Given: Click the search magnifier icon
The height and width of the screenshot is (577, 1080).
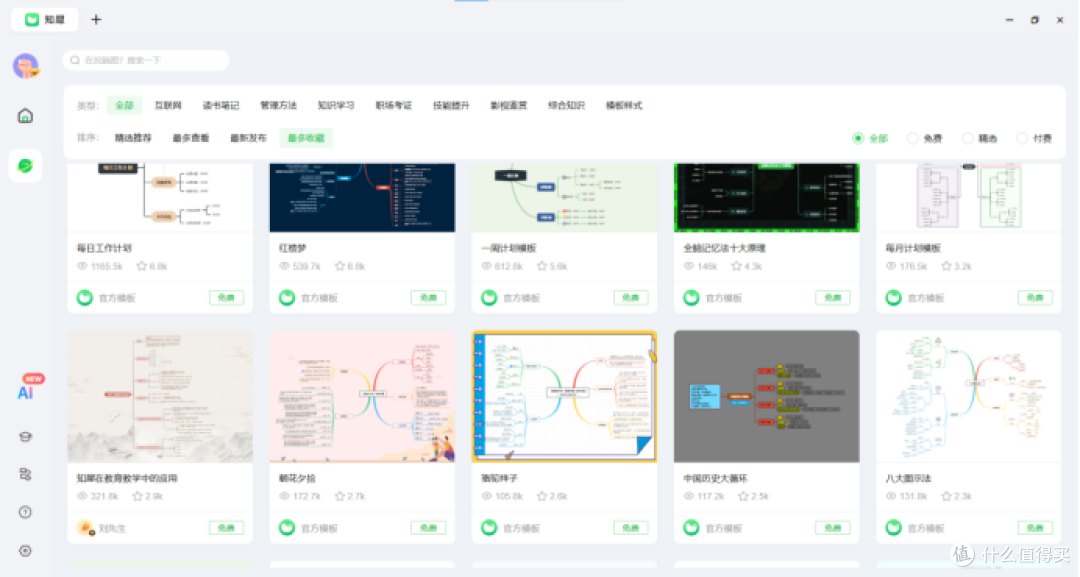Looking at the screenshot, I should pyautogui.click(x=75, y=61).
